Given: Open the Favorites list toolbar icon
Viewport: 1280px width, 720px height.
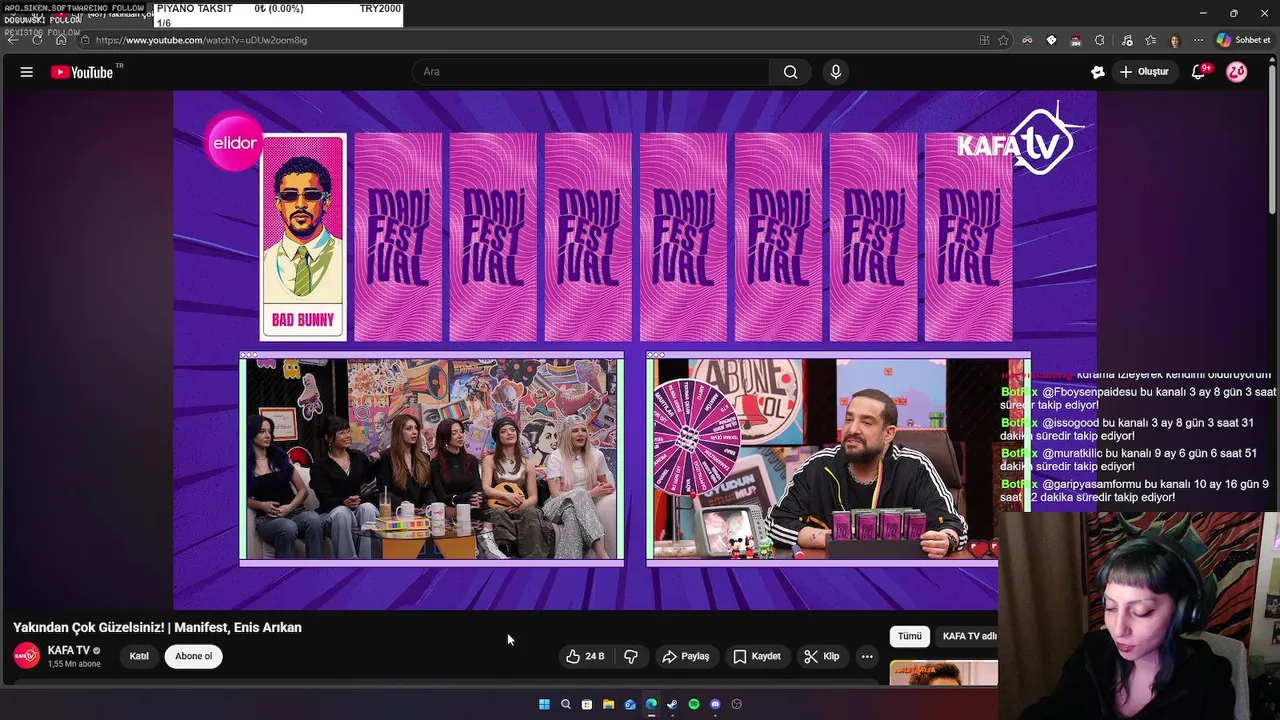Looking at the screenshot, I should coord(1151,40).
